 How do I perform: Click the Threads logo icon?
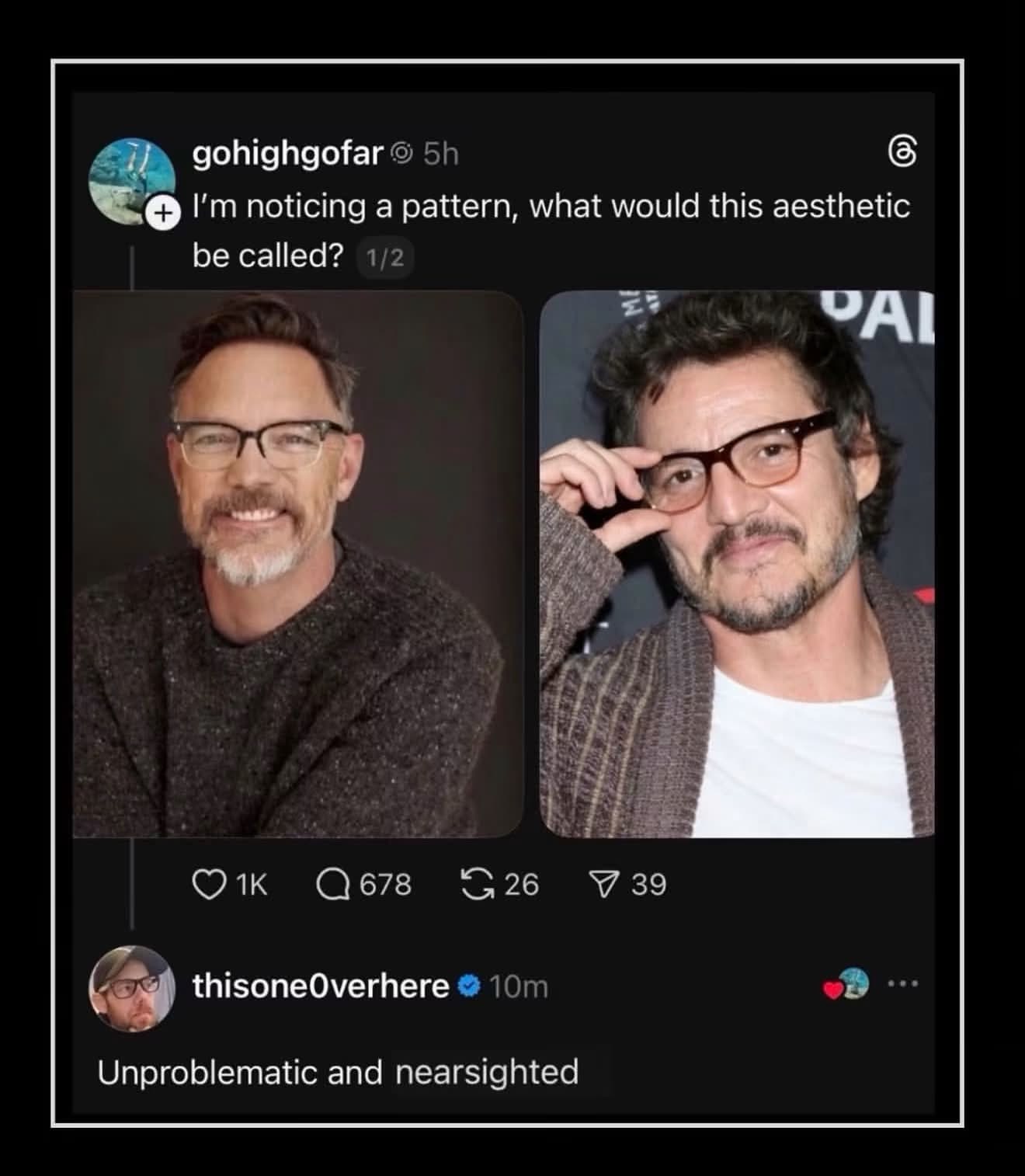tap(902, 151)
